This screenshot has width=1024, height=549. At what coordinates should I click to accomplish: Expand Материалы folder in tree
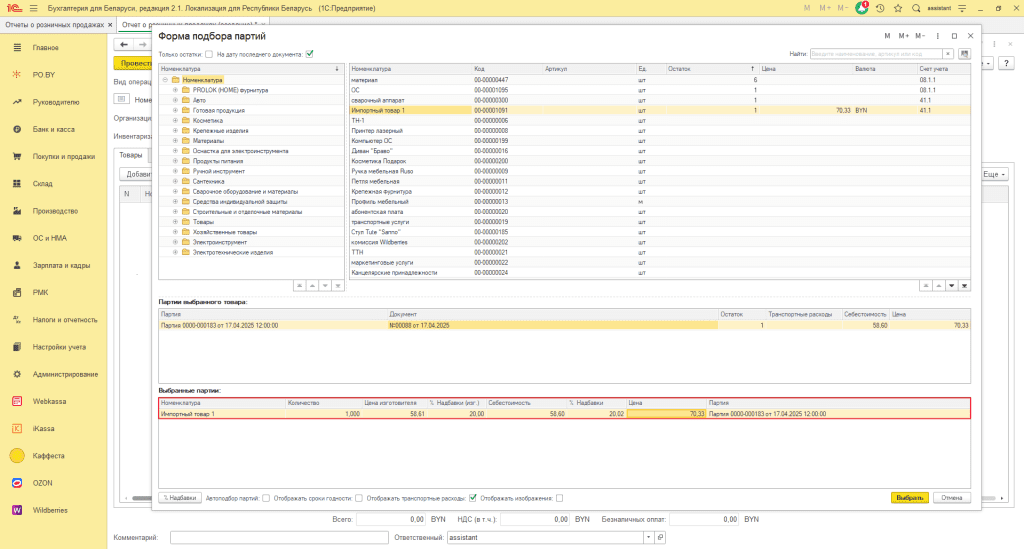click(x=175, y=141)
